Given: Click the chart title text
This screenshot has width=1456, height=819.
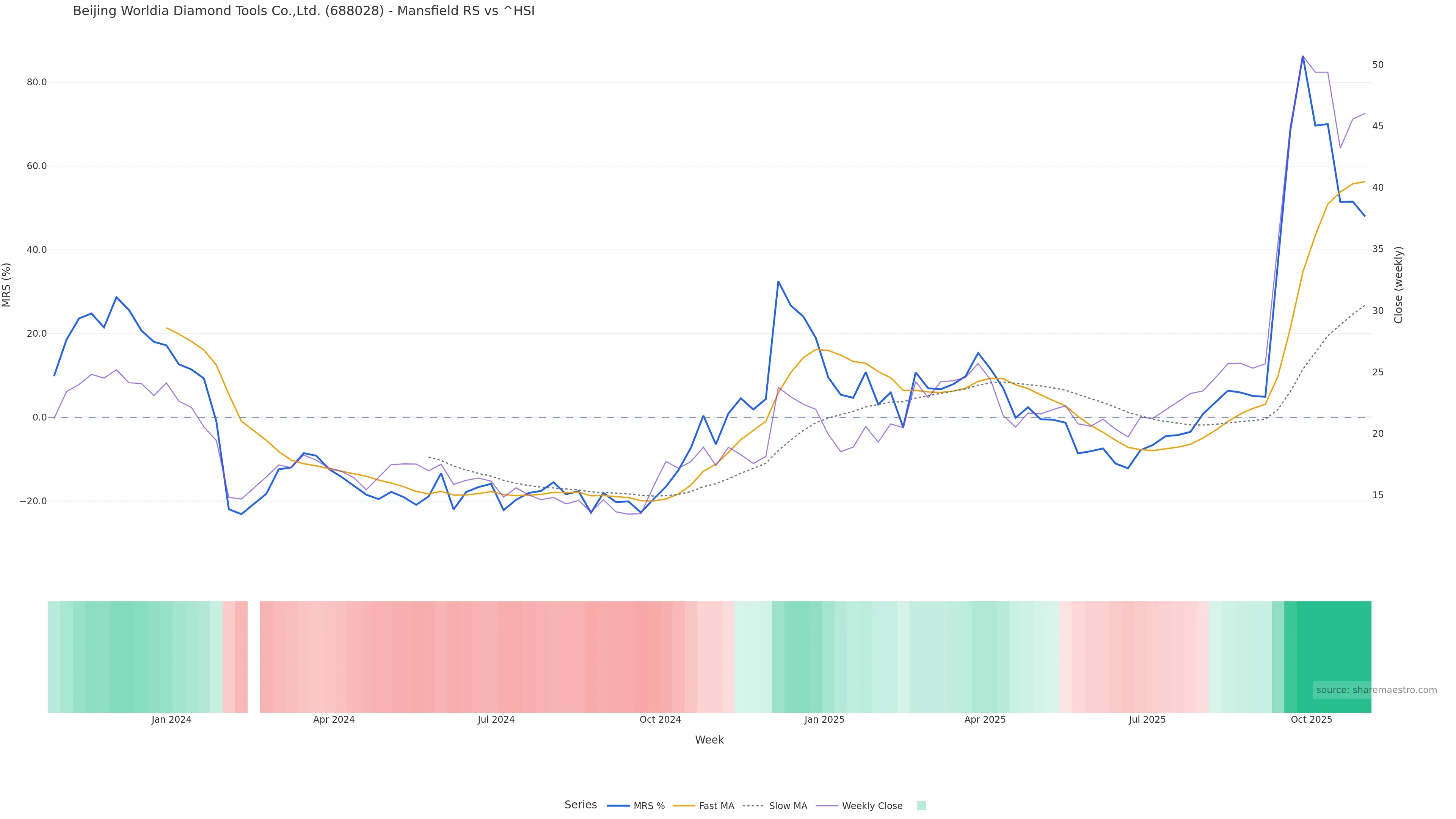Looking at the screenshot, I should 303,11.
